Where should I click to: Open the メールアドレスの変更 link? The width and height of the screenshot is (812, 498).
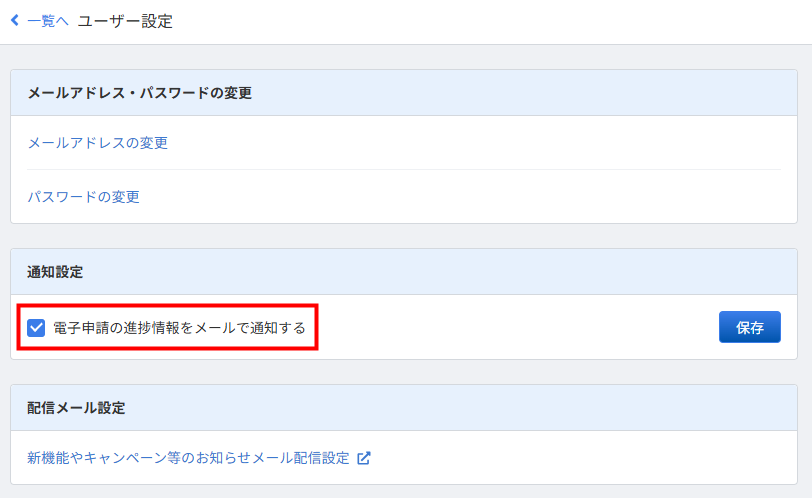point(97,143)
